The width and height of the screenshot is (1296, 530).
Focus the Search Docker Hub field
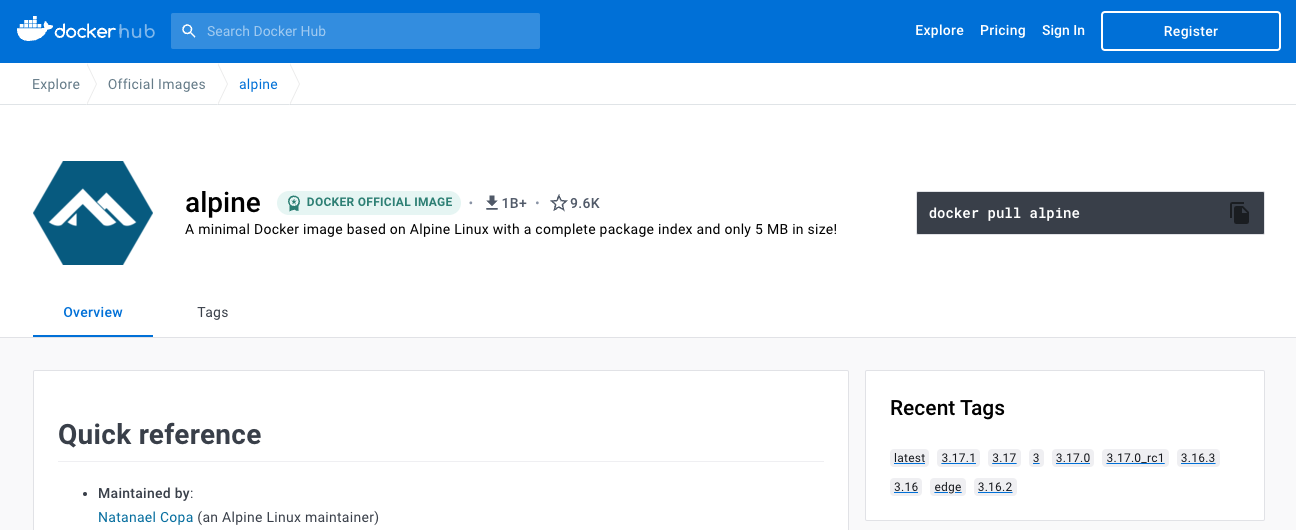(x=355, y=31)
